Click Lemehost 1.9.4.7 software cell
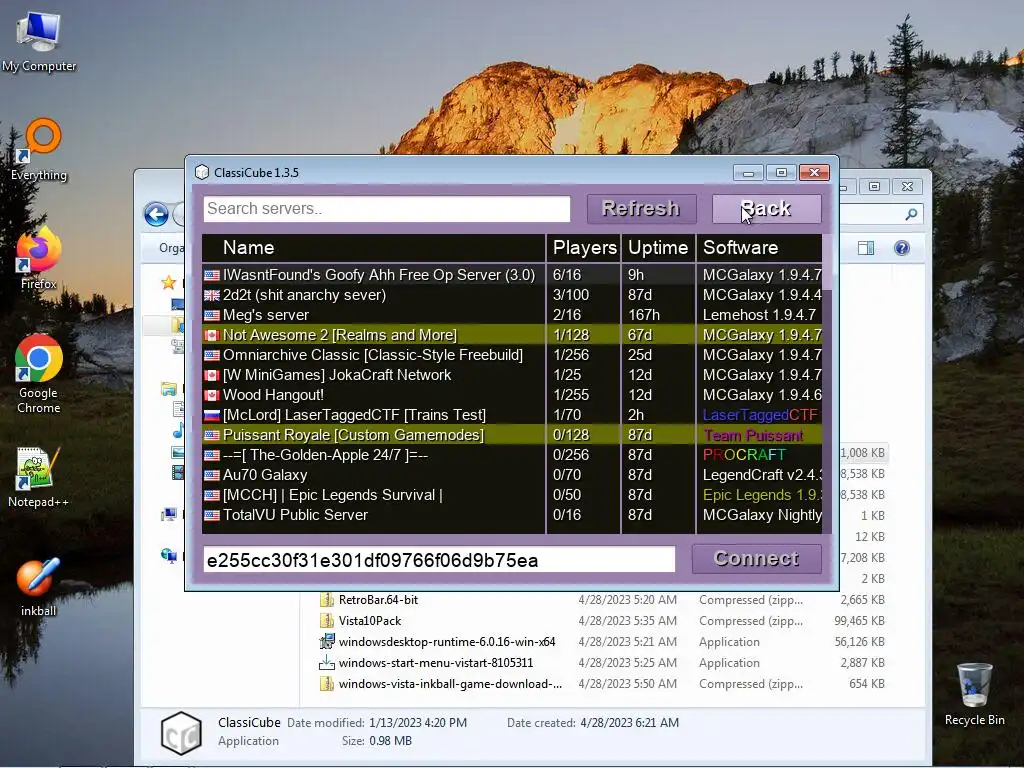The image size is (1024, 768). tap(759, 315)
